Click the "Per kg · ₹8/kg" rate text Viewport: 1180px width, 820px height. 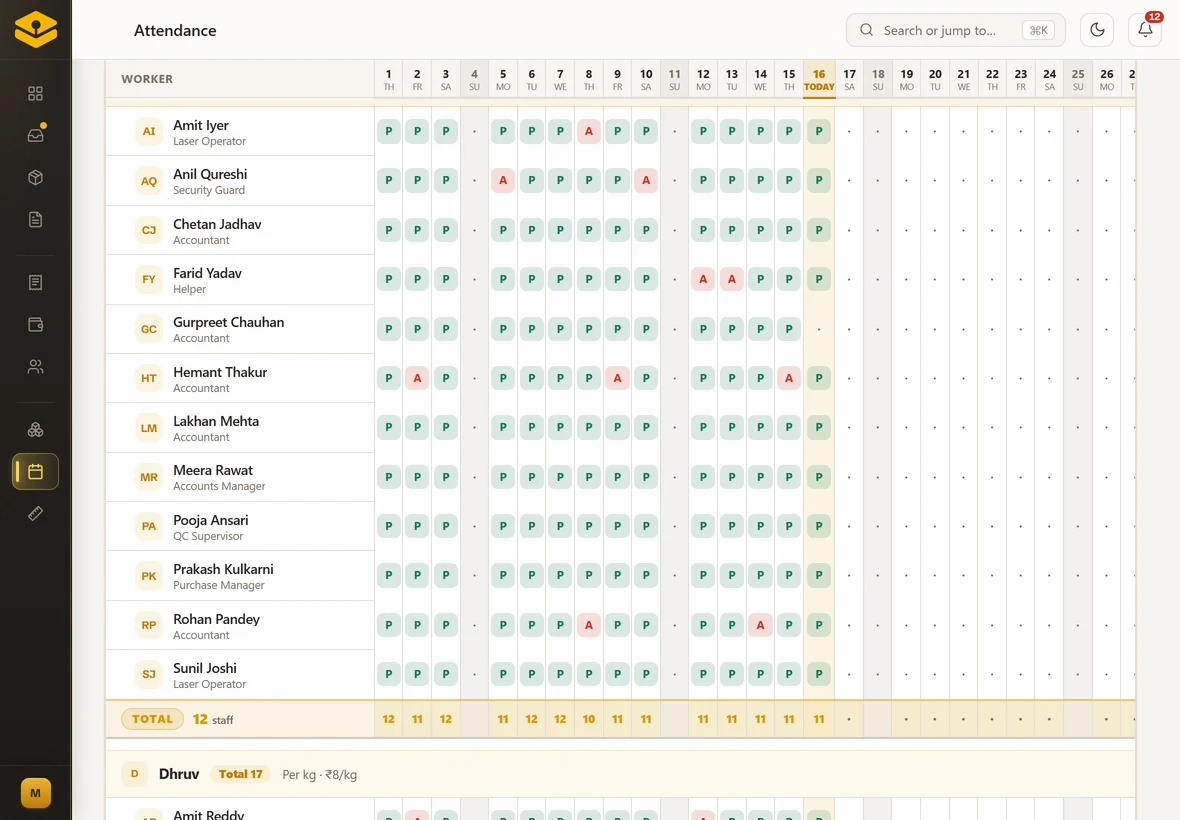tap(320, 774)
